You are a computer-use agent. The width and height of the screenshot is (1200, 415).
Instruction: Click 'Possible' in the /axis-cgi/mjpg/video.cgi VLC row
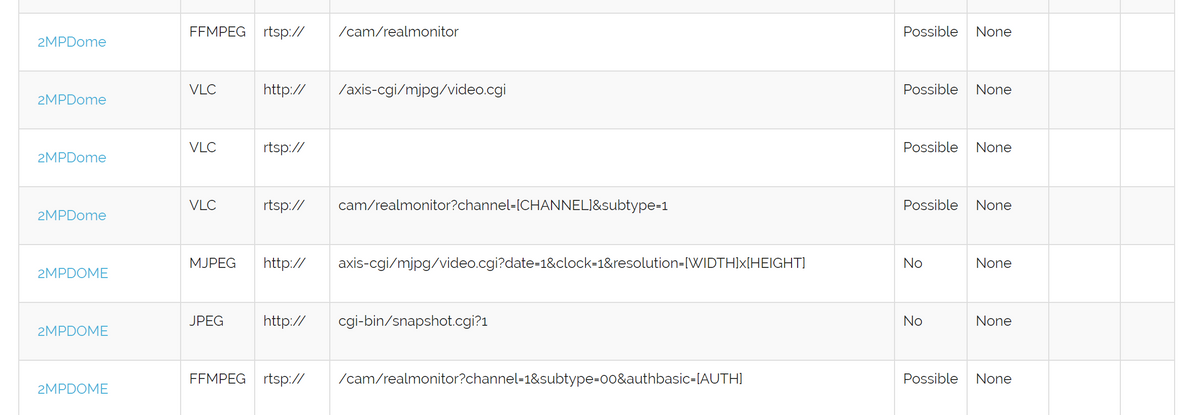click(930, 90)
